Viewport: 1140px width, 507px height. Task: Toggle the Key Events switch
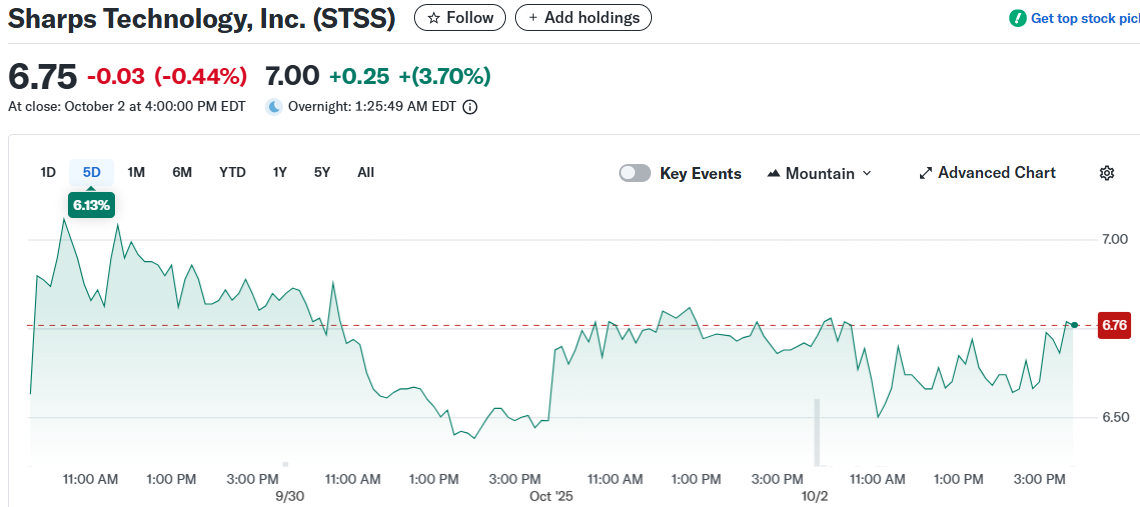coord(635,173)
